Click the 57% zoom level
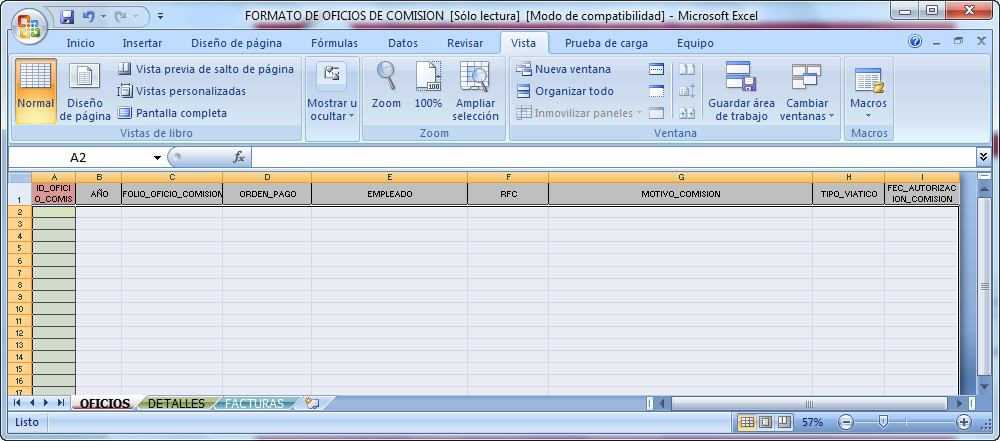Screen dimensions: 1000x441 pos(812,422)
